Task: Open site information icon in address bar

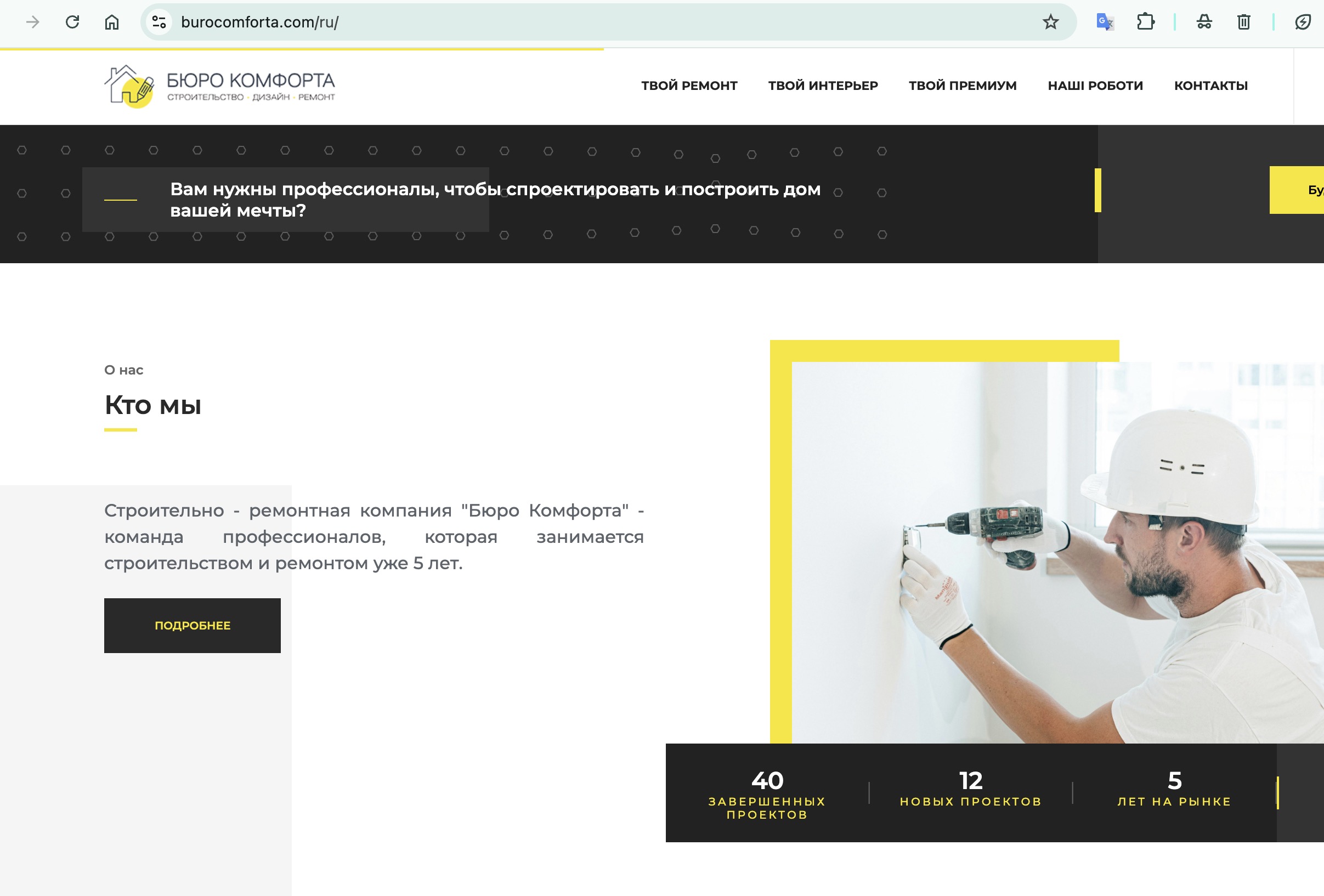Action: coord(159,22)
